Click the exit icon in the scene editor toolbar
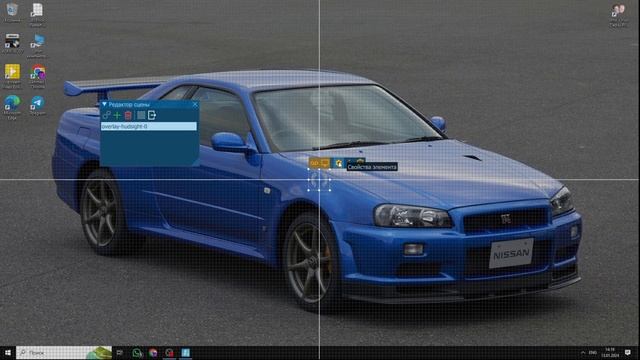640x360 pixels. point(152,115)
